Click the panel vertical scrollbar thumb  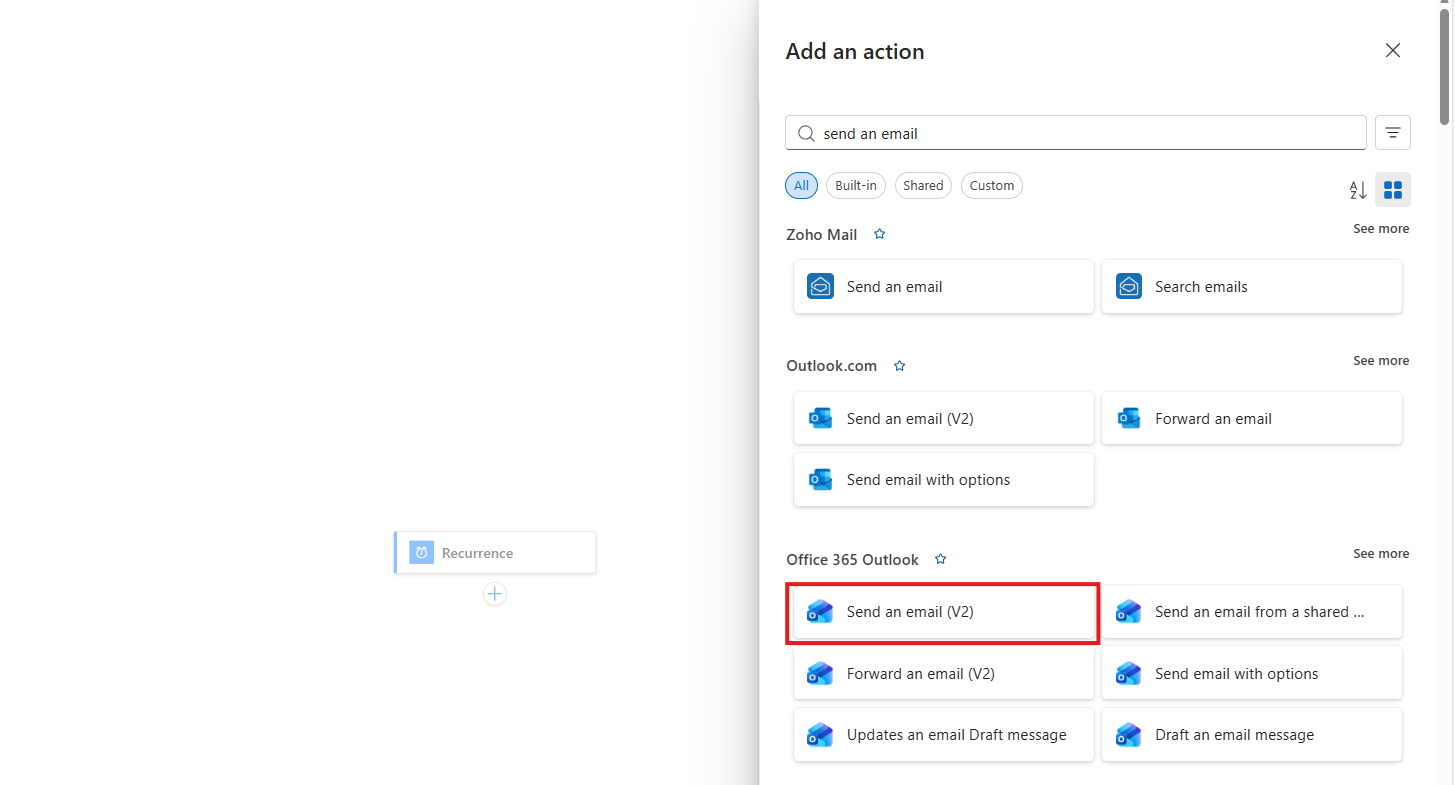(1446, 65)
